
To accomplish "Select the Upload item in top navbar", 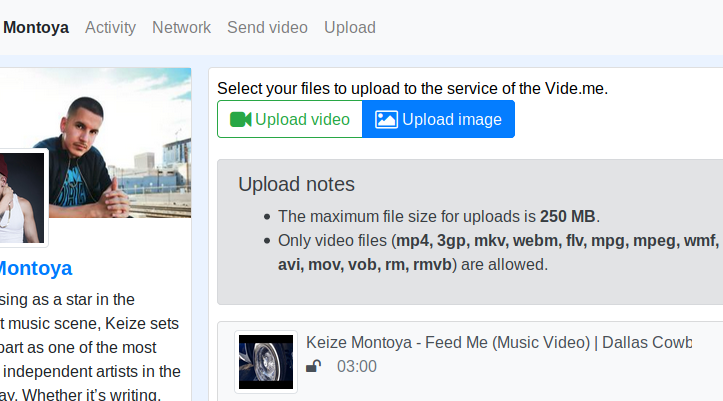I will click(x=350, y=27).
